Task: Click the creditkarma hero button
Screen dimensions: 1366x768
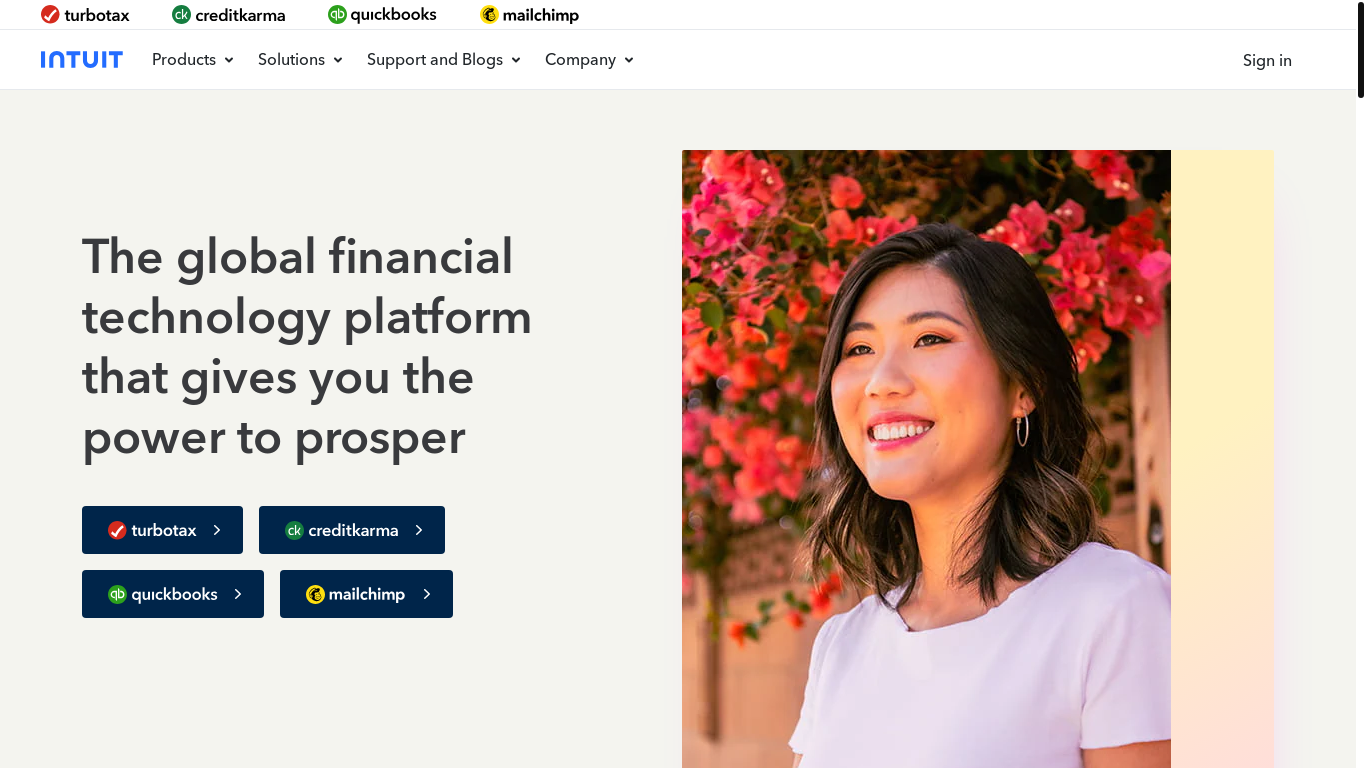Action: [352, 530]
